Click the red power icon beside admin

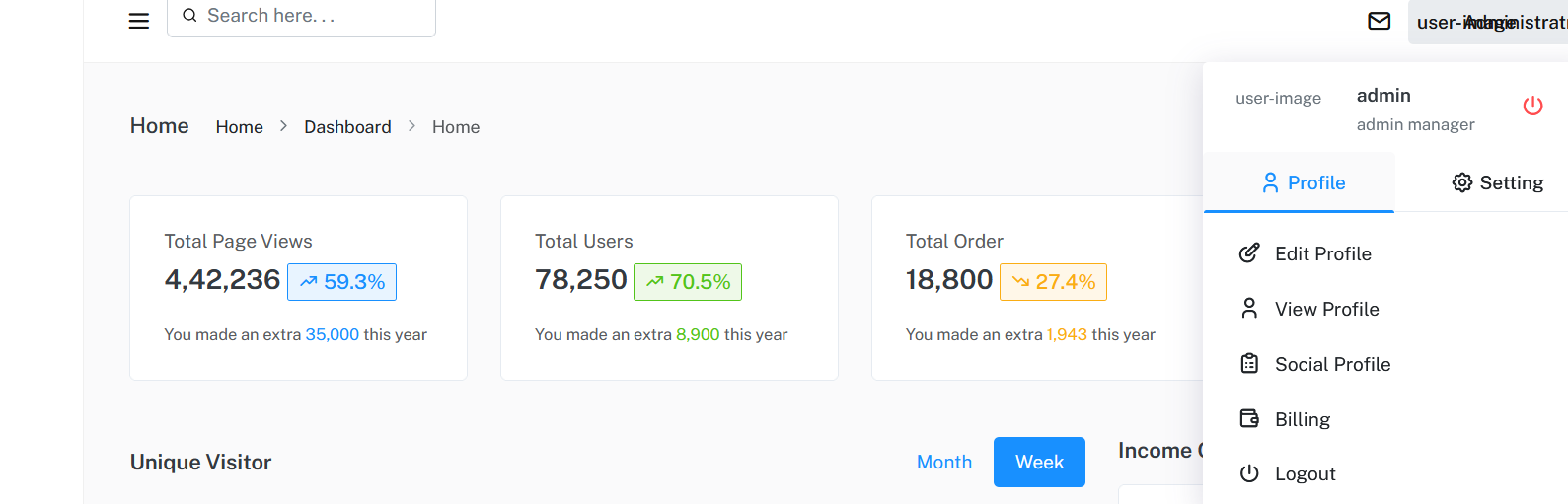coord(1532,106)
